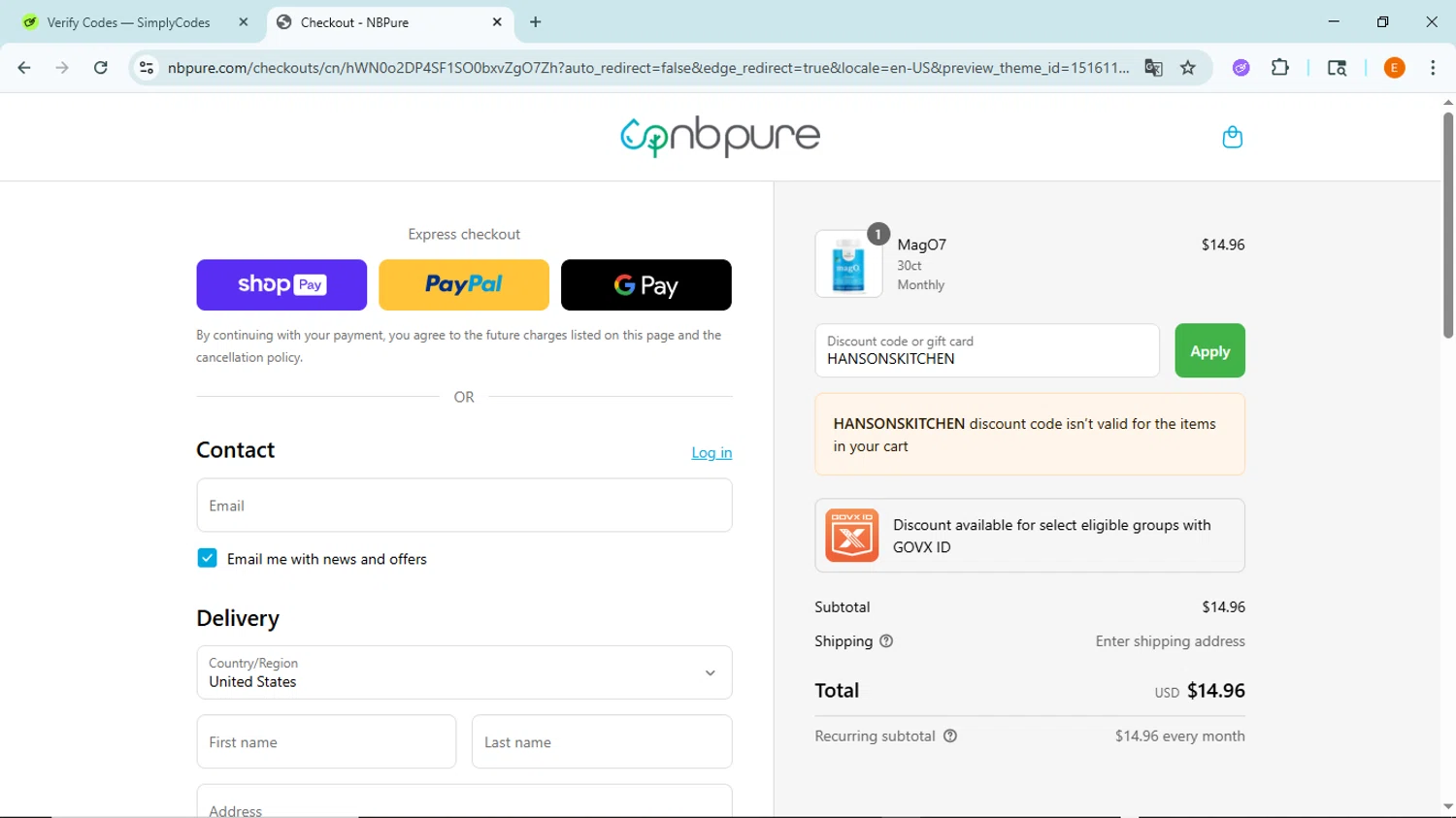Switch to the Verify Codes SimplyCodes tab
This screenshot has width=1456, height=818.
click(129, 22)
